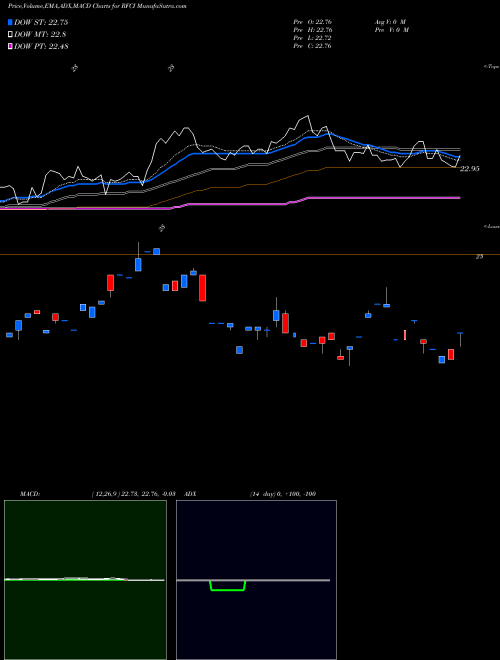Screen dimensions: 500x660
Task: Open the green MACD indicator panel
Action: (85, 580)
